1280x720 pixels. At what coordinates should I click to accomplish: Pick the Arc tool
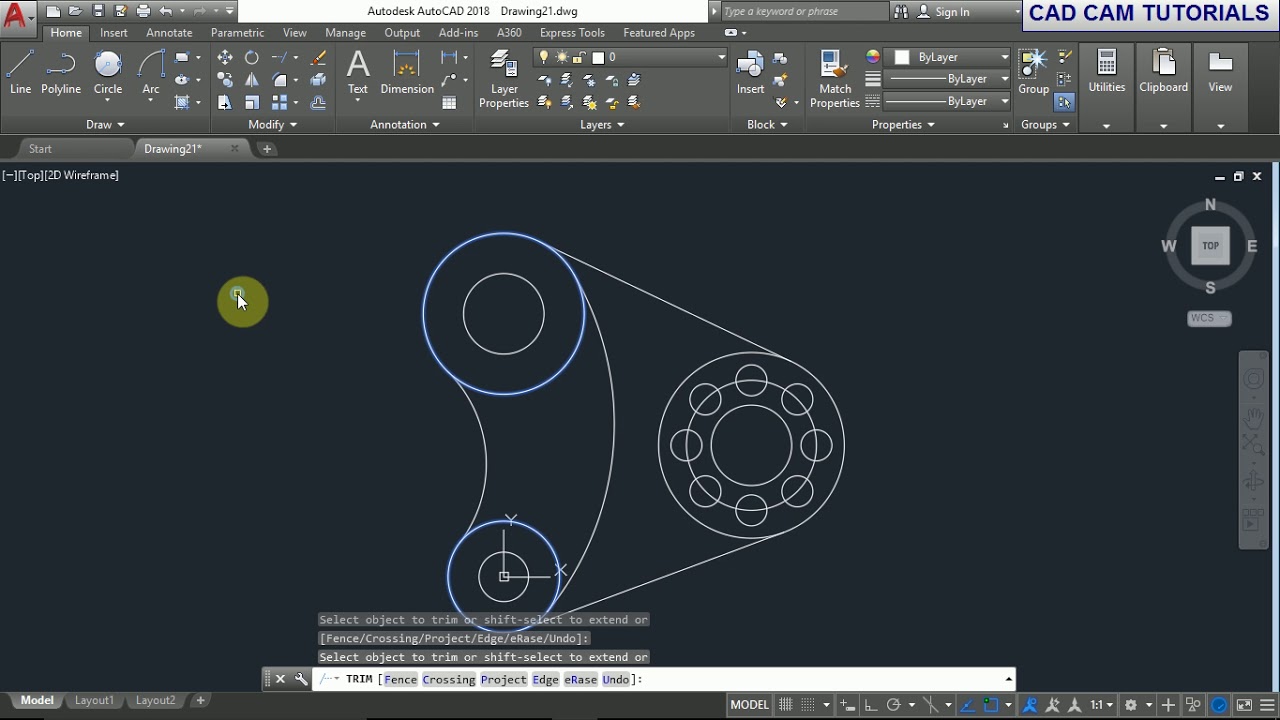point(151,73)
